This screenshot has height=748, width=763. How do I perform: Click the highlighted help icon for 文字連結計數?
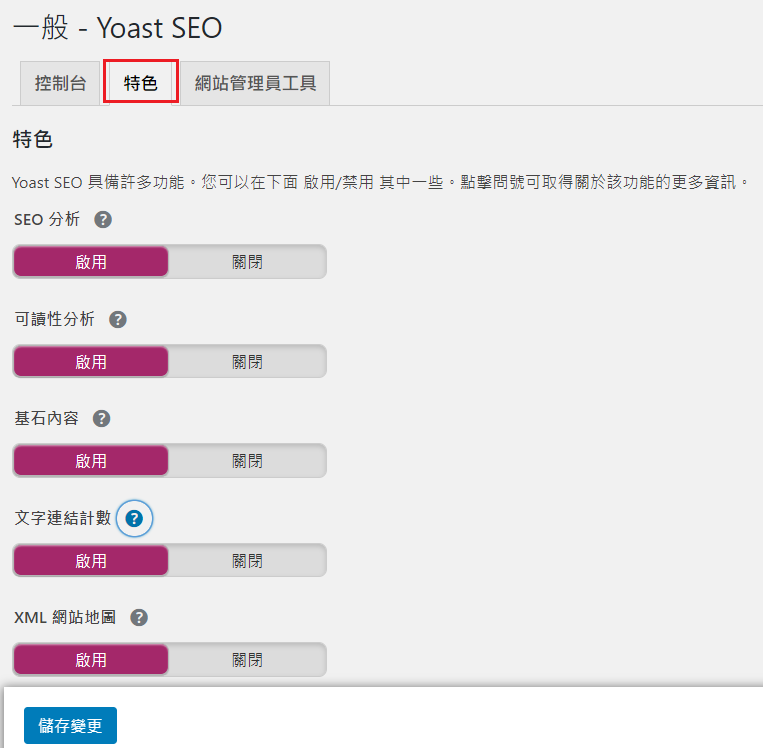pyautogui.click(x=135, y=519)
